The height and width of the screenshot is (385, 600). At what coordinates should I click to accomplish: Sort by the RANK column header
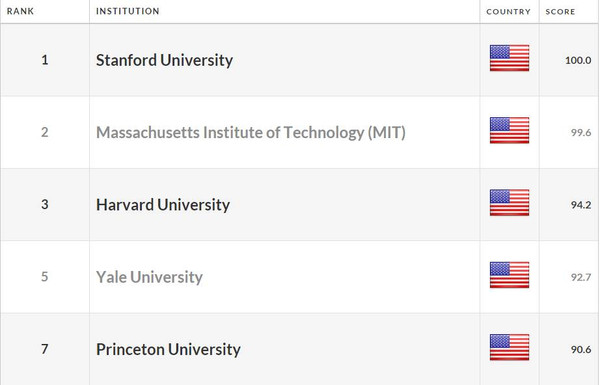[x=20, y=11]
